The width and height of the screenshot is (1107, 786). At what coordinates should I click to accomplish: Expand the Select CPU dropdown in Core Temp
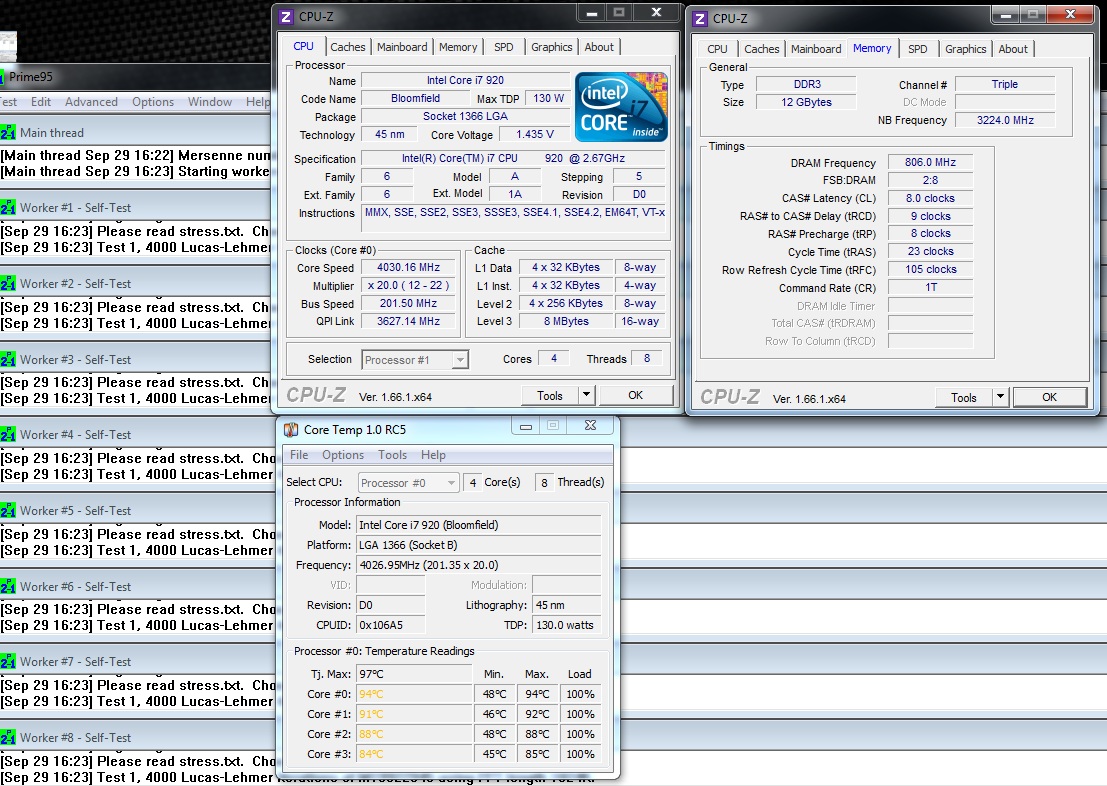[x=451, y=483]
